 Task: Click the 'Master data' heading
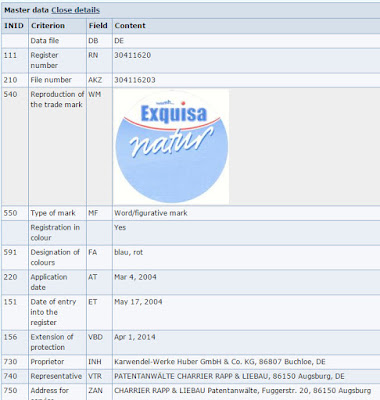point(26,10)
